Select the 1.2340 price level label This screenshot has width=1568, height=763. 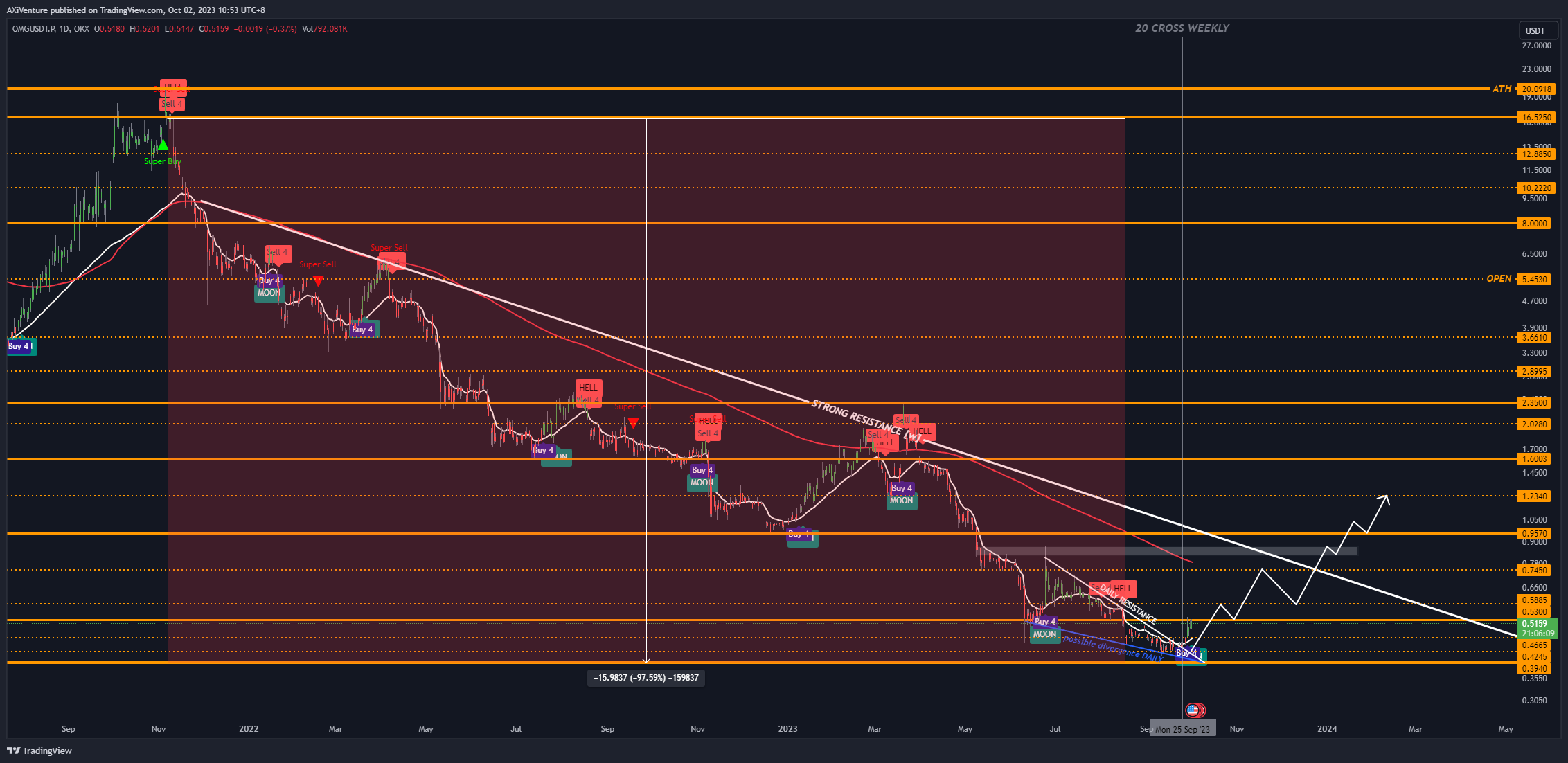click(x=1533, y=496)
